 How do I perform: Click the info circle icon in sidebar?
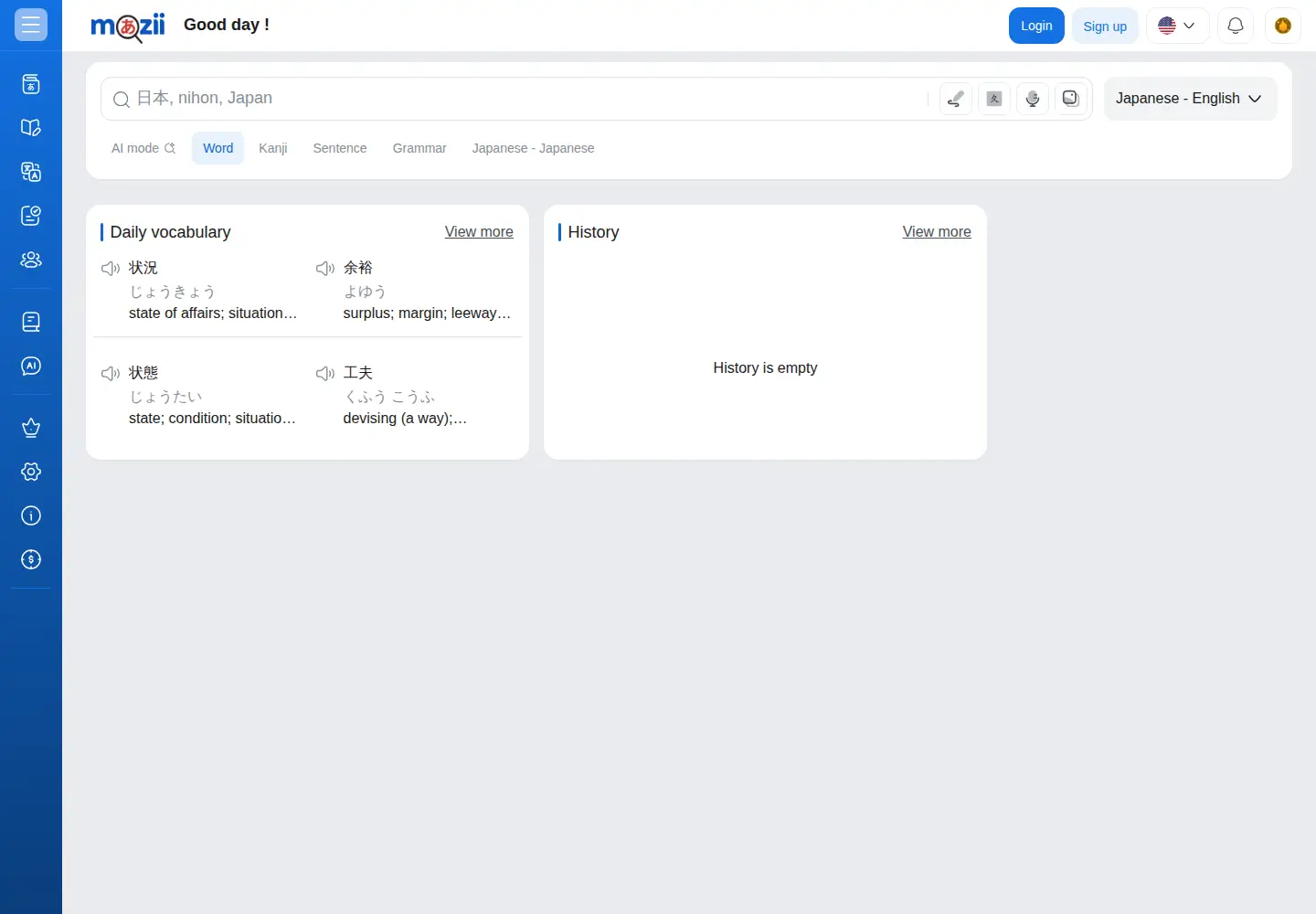(x=31, y=515)
